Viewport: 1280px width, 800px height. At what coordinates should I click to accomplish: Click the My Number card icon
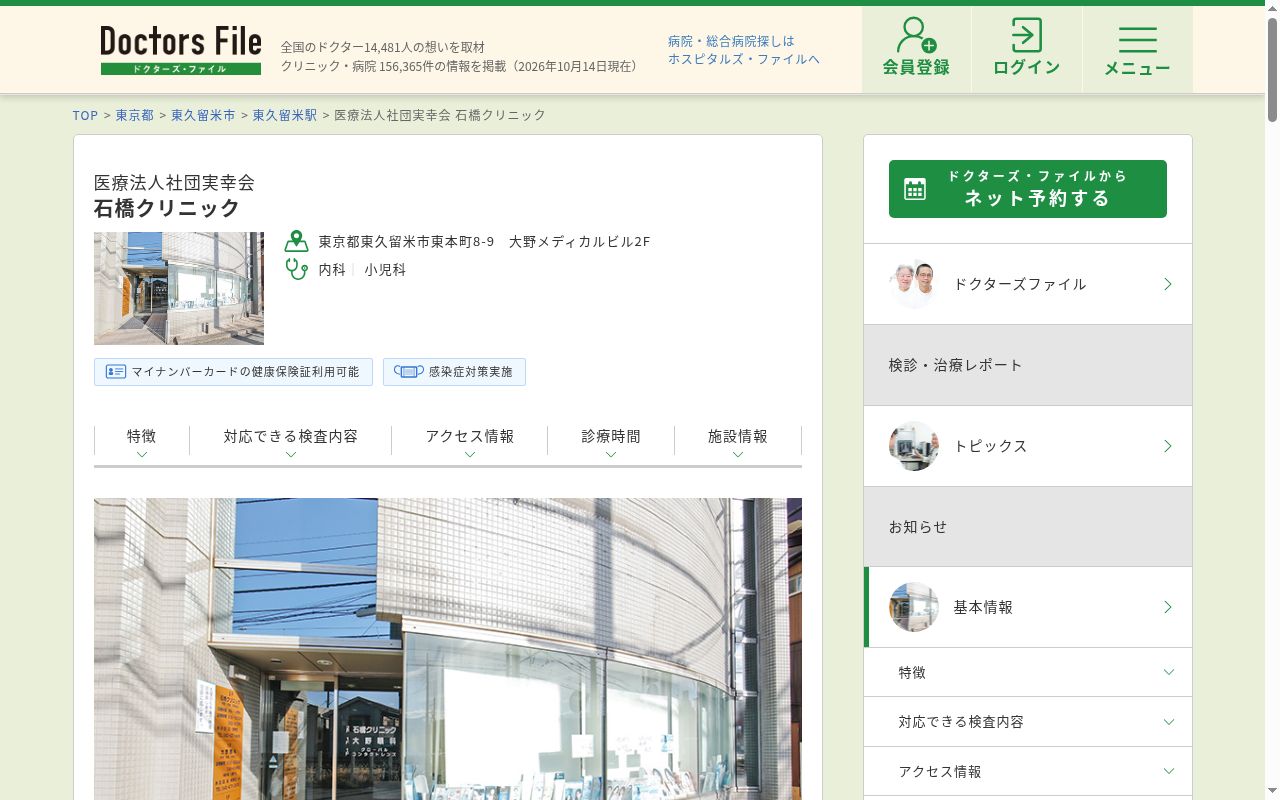pos(116,372)
